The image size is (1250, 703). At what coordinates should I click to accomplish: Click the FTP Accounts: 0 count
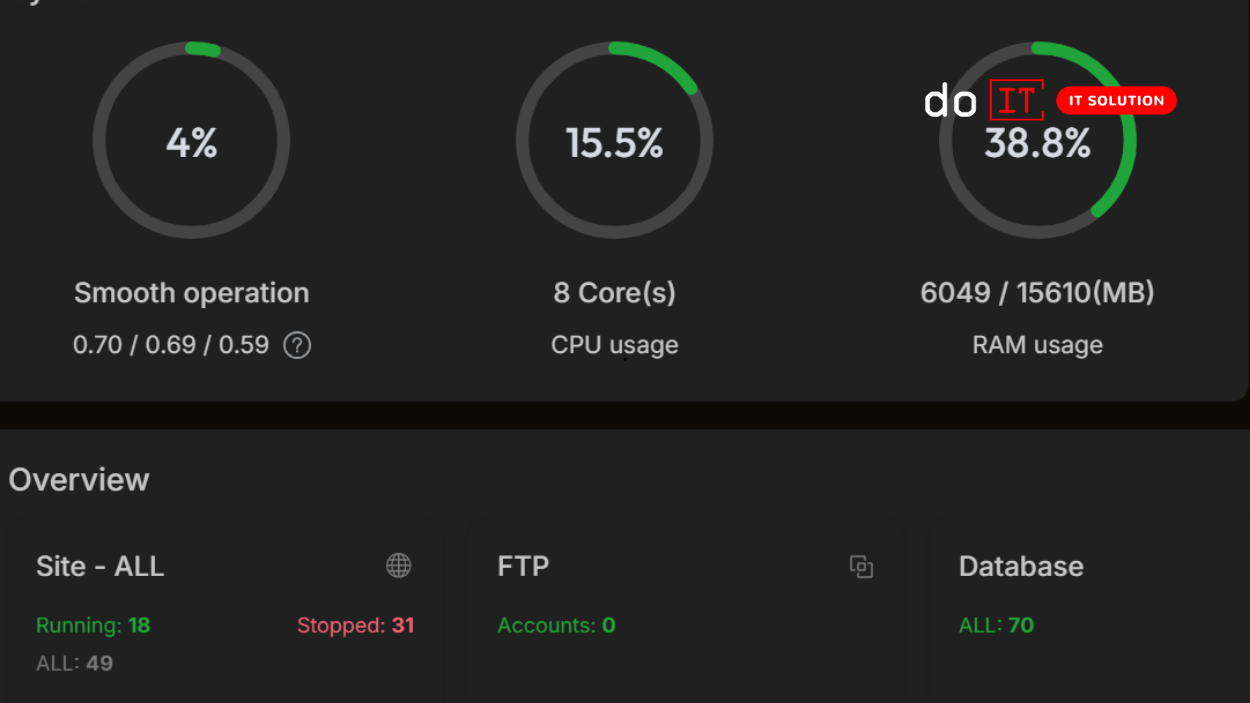point(556,625)
